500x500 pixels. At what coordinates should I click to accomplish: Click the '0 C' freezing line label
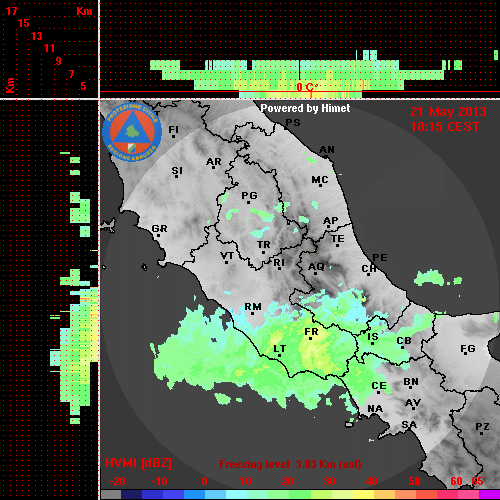(x=306, y=87)
